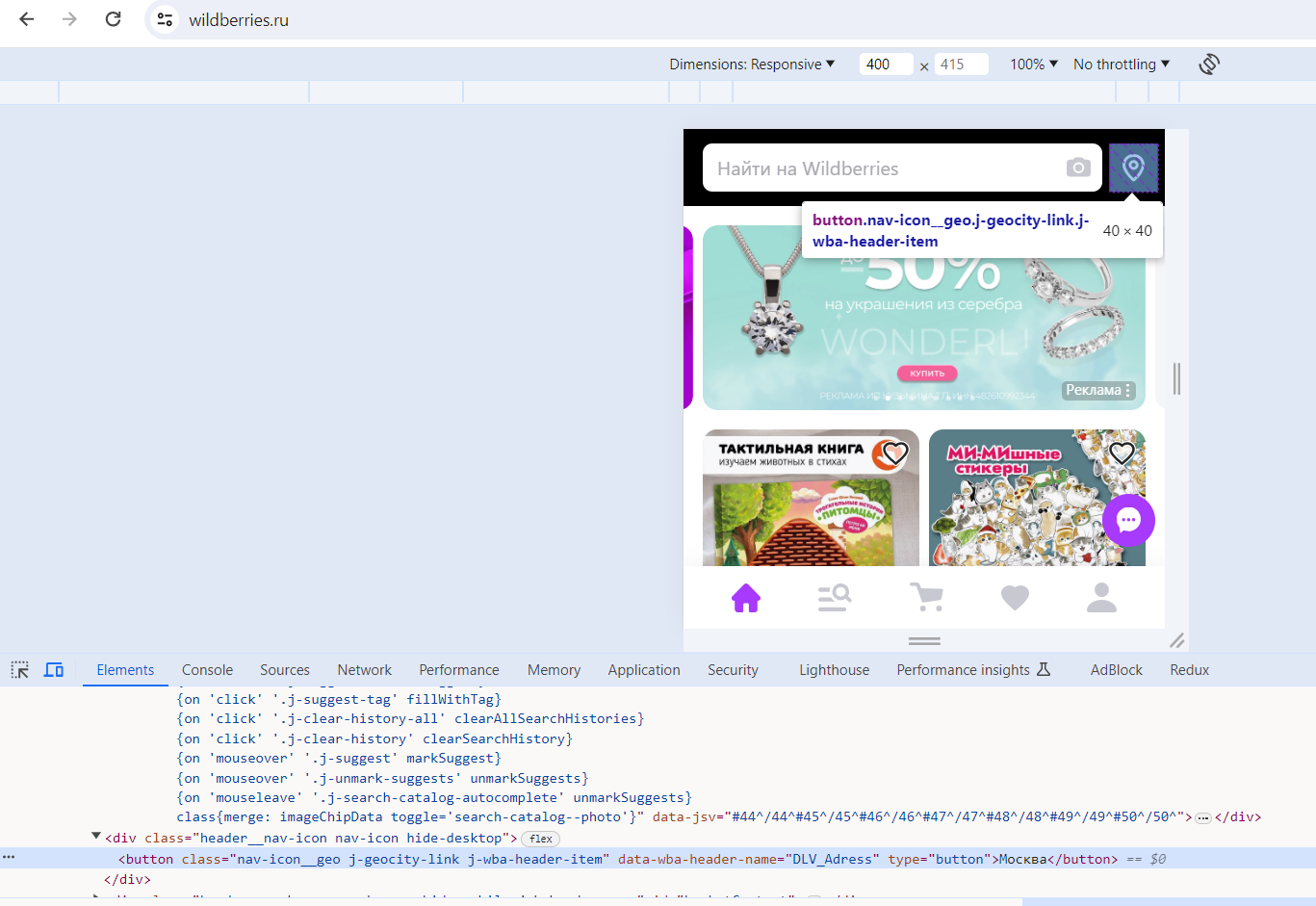Image resolution: width=1316 pixels, height=906 pixels.
Task: Open the Redux tab
Action: click(x=1190, y=670)
